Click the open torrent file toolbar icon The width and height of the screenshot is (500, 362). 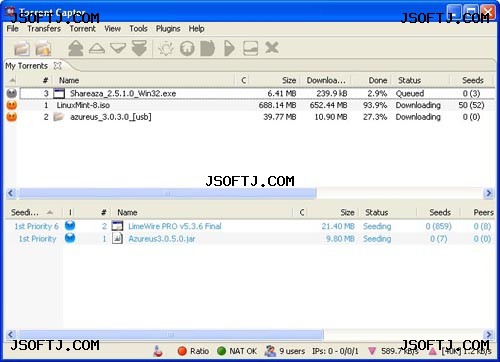click(x=22, y=49)
